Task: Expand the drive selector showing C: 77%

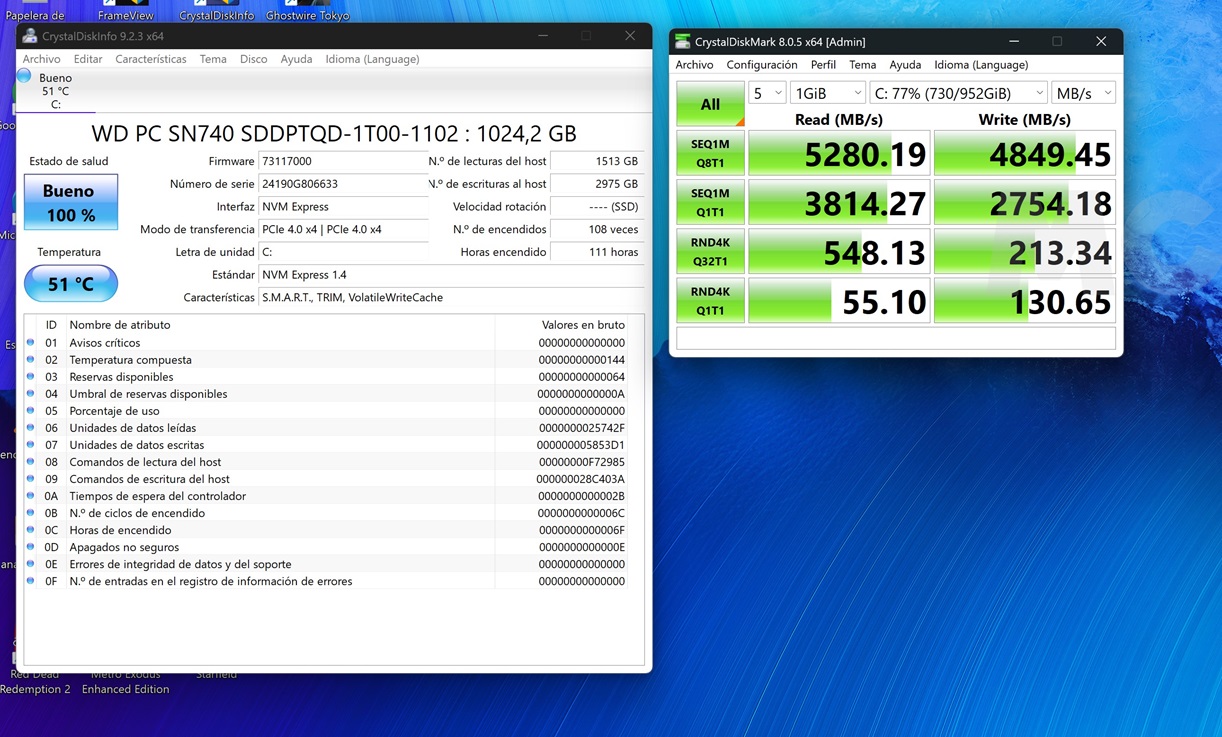Action: click(x=957, y=93)
